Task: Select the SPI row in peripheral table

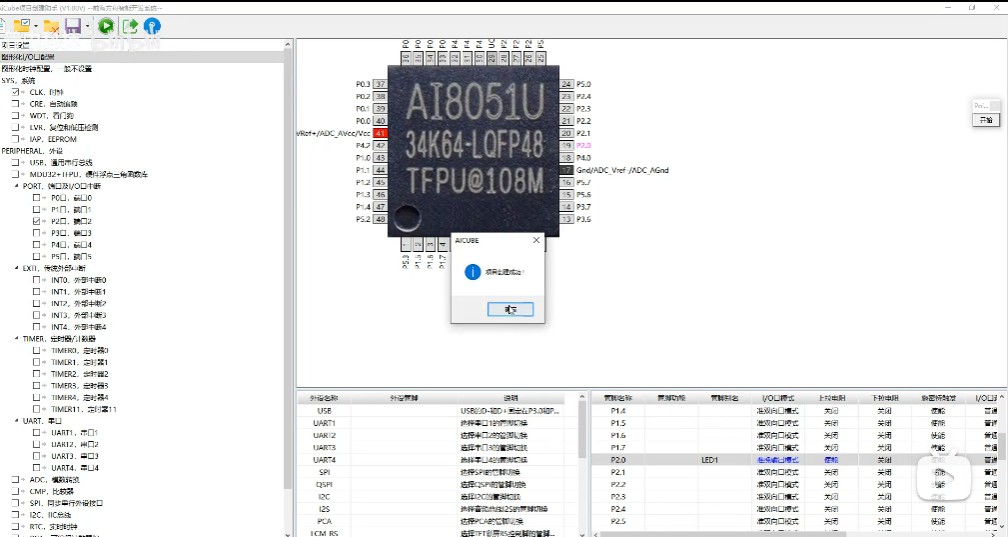Action: coord(324,471)
